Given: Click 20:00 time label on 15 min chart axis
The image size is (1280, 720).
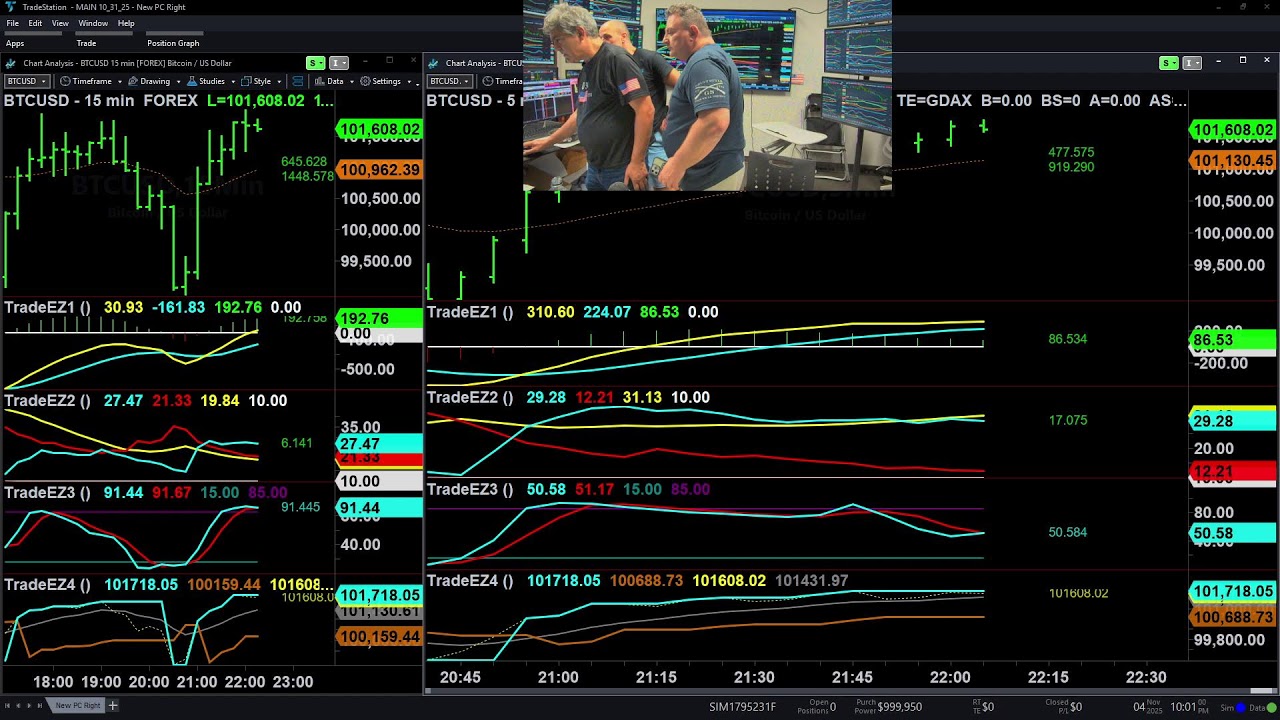Looking at the screenshot, I should 149,682.
